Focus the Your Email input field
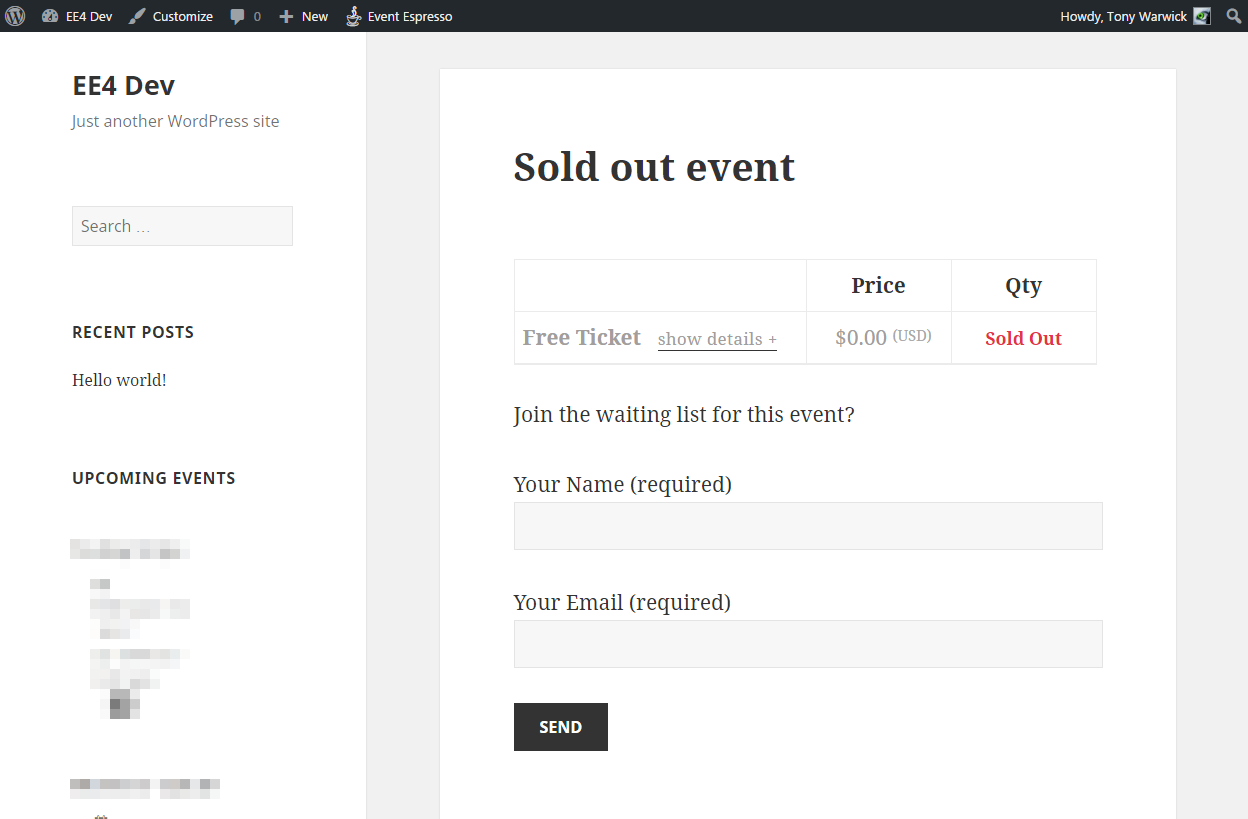 tap(808, 644)
